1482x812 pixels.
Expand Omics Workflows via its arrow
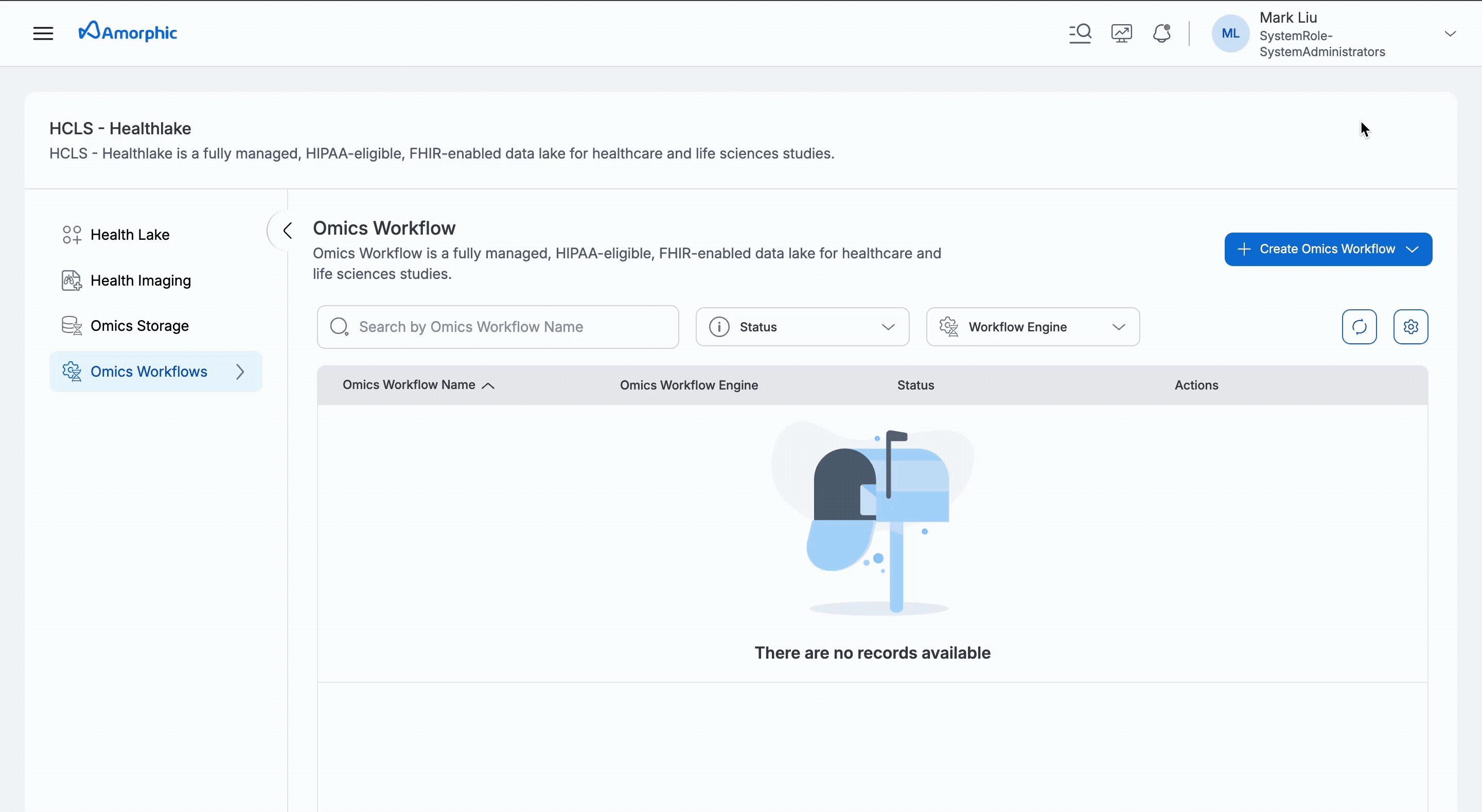click(x=240, y=371)
